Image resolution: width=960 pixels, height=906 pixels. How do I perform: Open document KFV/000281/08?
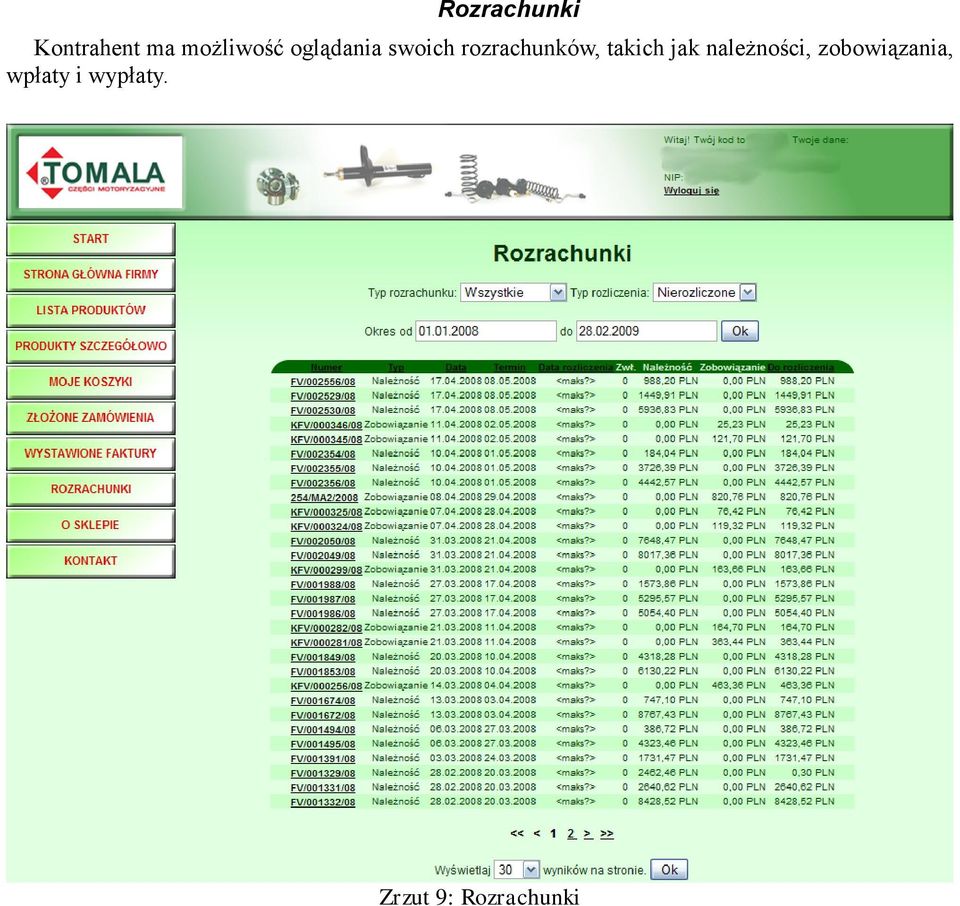pos(326,643)
